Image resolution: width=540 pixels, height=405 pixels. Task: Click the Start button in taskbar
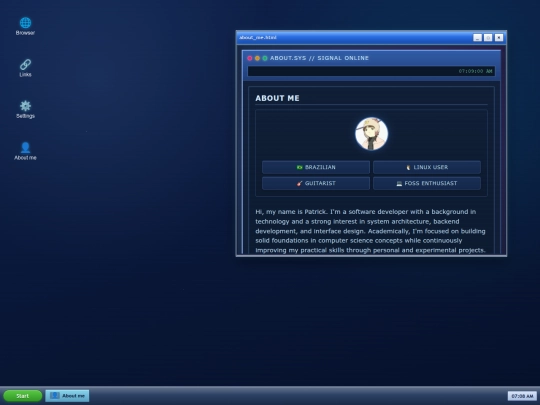[23, 396]
